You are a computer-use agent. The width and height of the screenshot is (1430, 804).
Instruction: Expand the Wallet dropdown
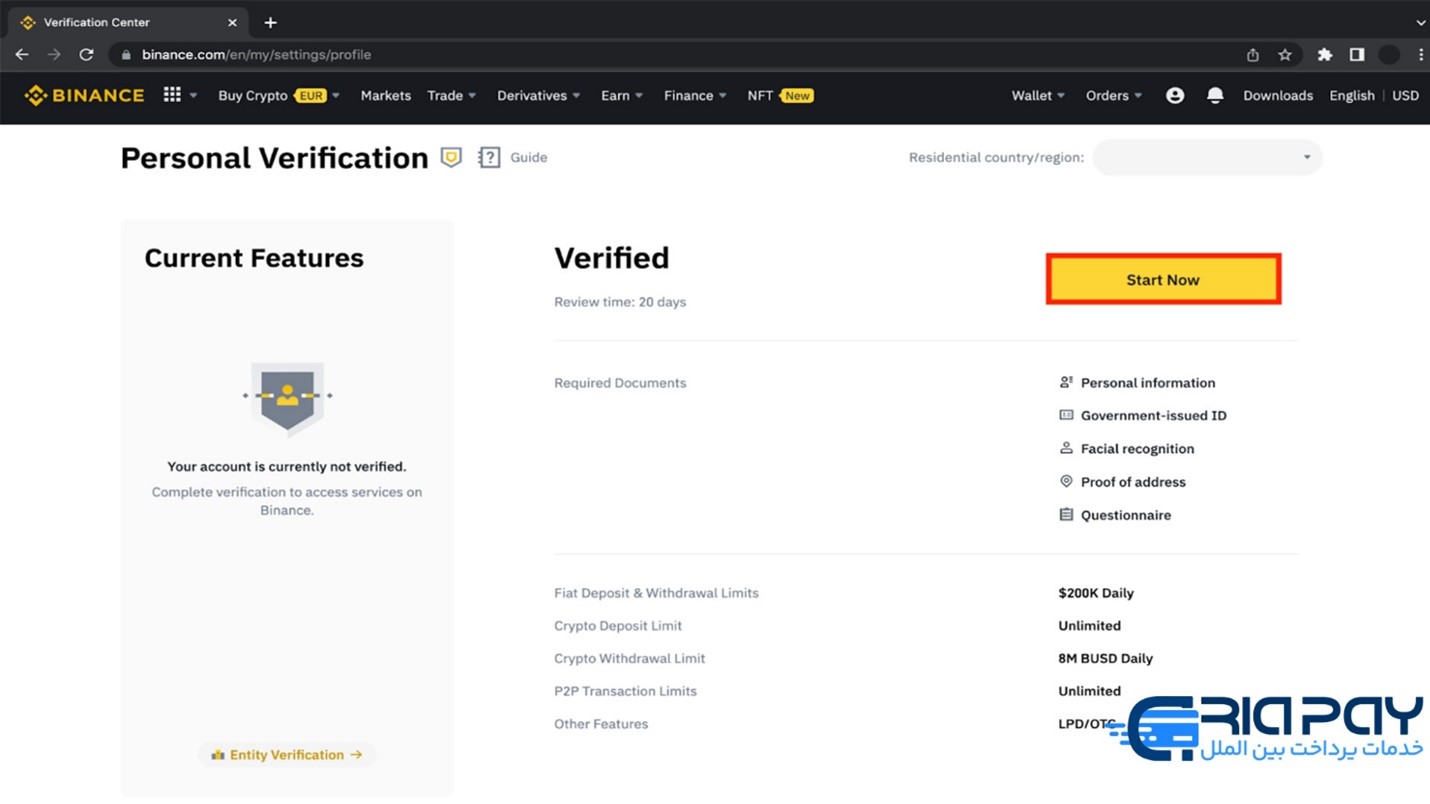[1038, 95]
